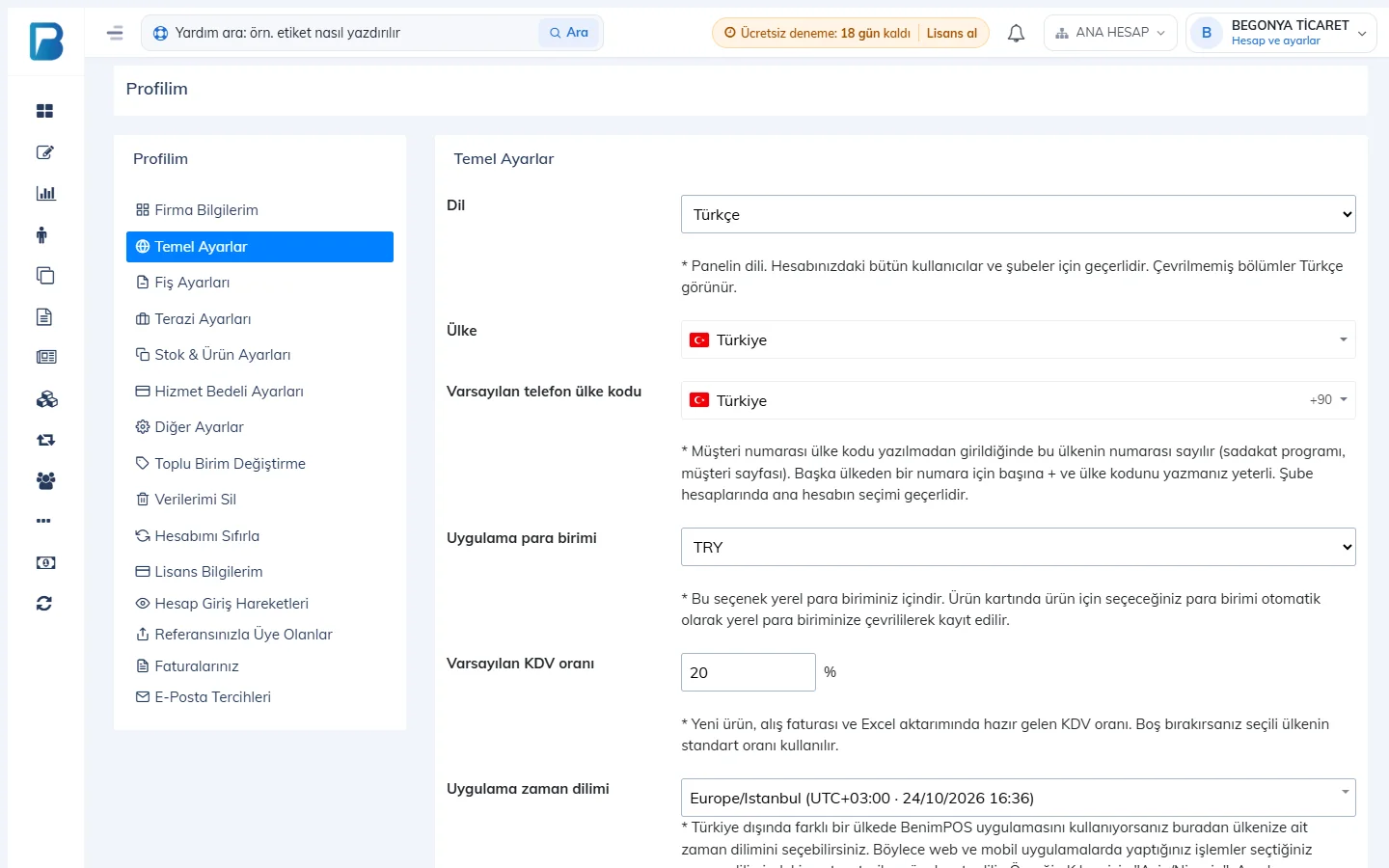This screenshot has height=868, width=1389.
Task: Click the bar chart reports sidebar icon
Action: (x=45, y=193)
